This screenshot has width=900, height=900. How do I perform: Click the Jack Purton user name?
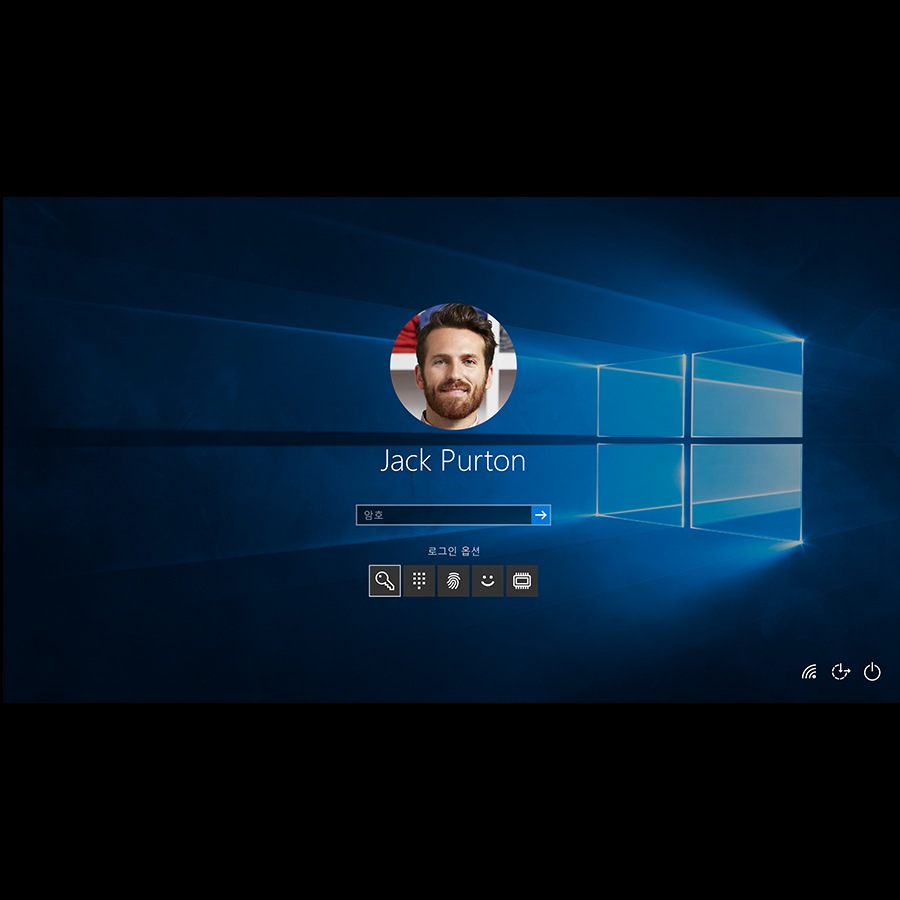453,460
